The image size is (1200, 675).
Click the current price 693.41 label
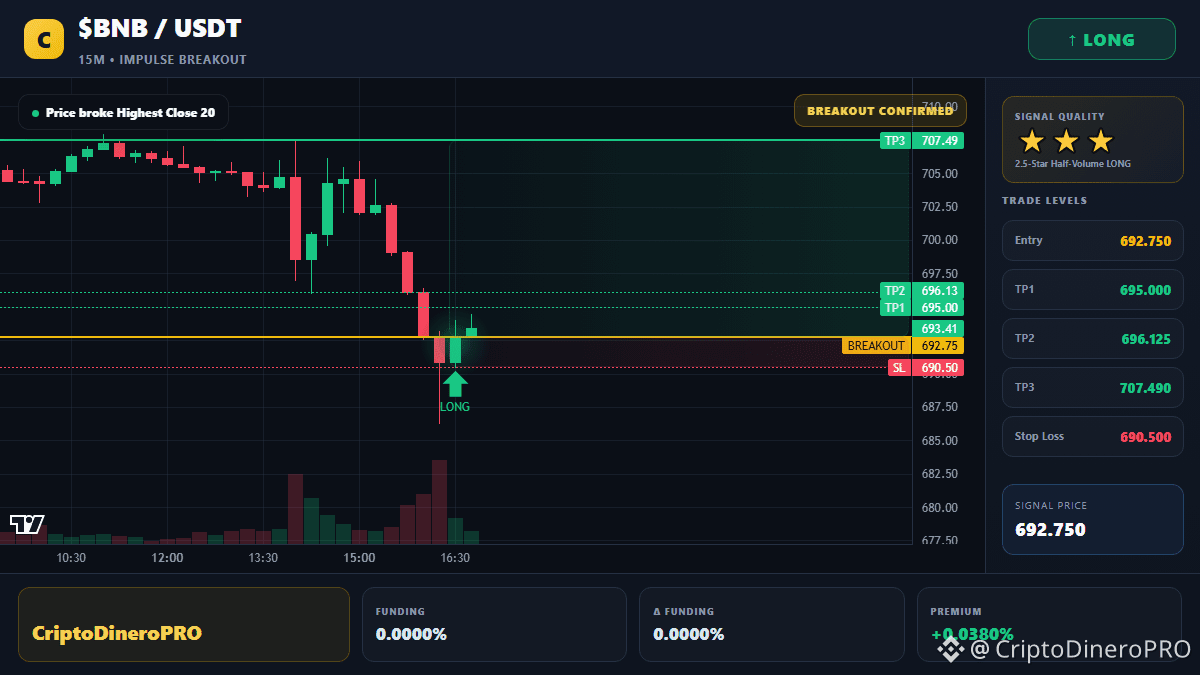tap(938, 328)
